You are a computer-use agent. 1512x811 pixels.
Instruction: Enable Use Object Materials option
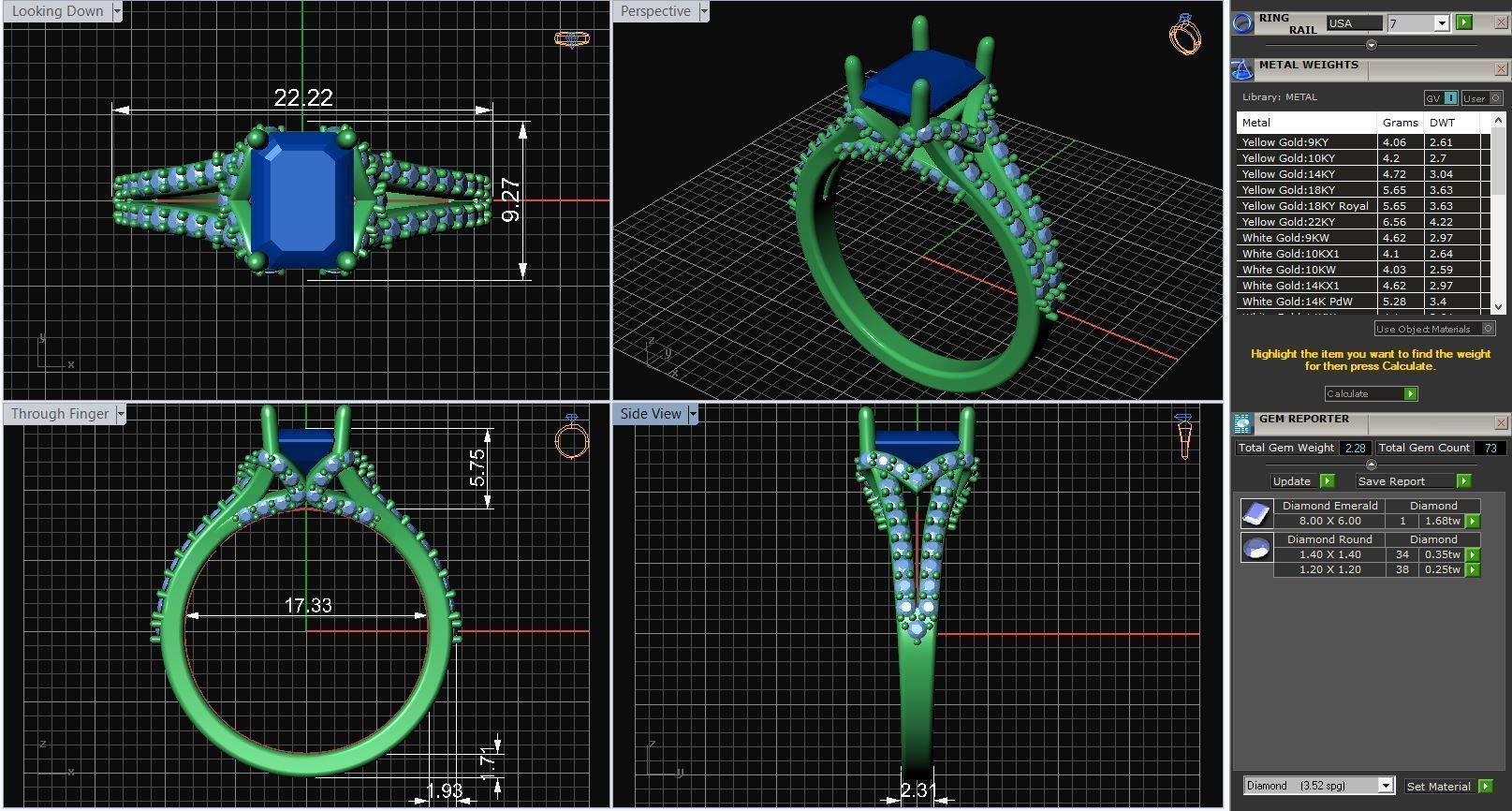point(1434,329)
